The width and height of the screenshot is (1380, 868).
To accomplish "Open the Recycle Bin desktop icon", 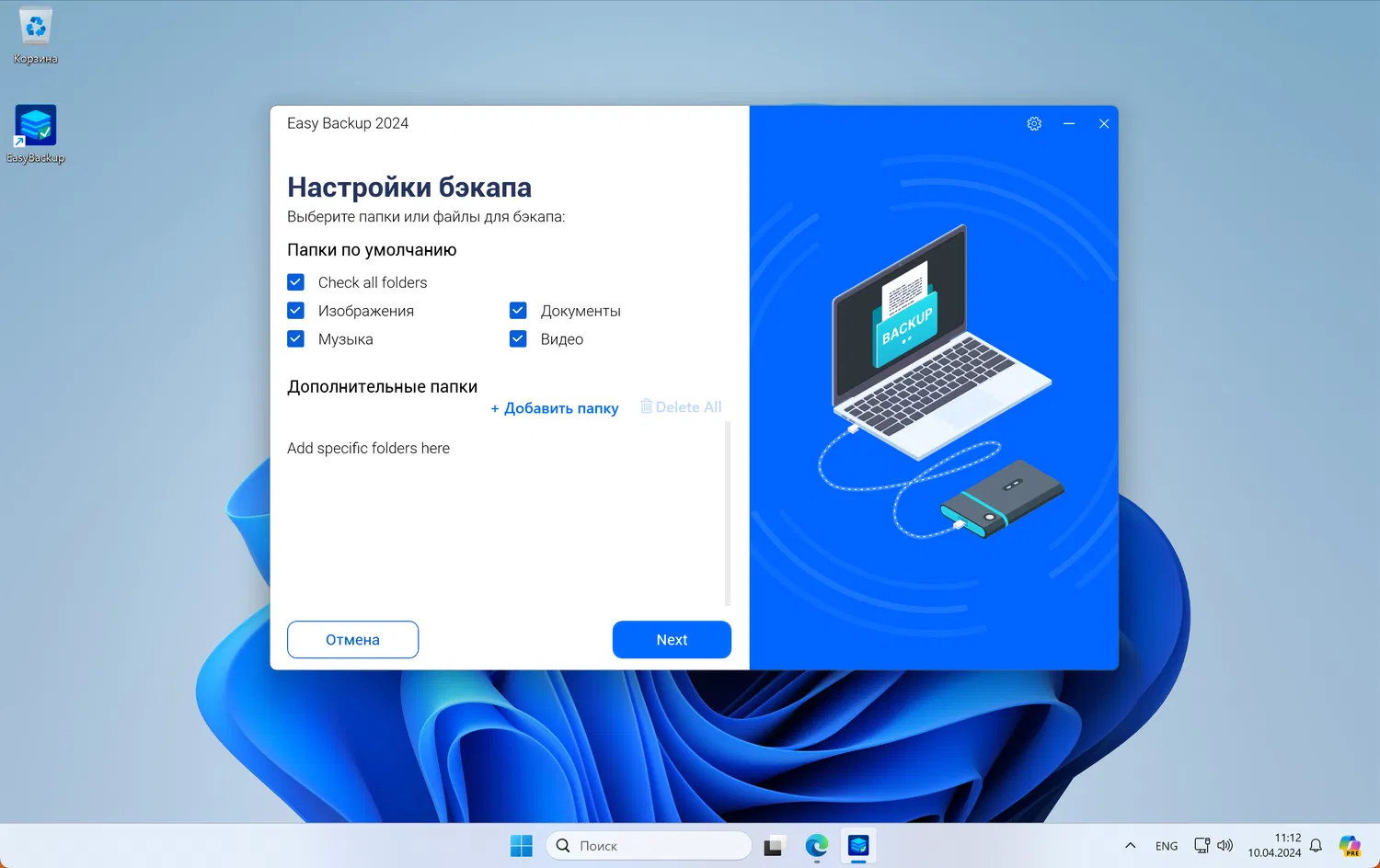I will [x=36, y=37].
